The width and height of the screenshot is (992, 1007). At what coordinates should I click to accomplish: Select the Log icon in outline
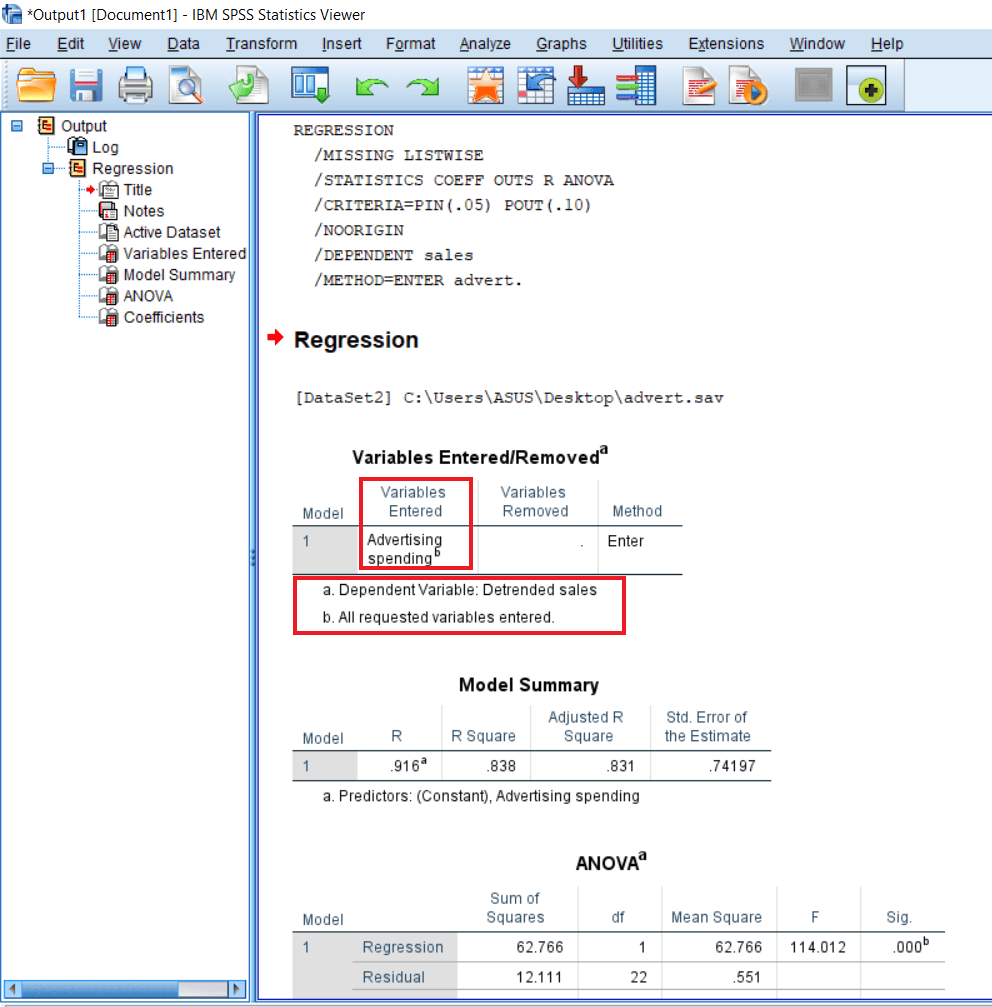pos(78,147)
